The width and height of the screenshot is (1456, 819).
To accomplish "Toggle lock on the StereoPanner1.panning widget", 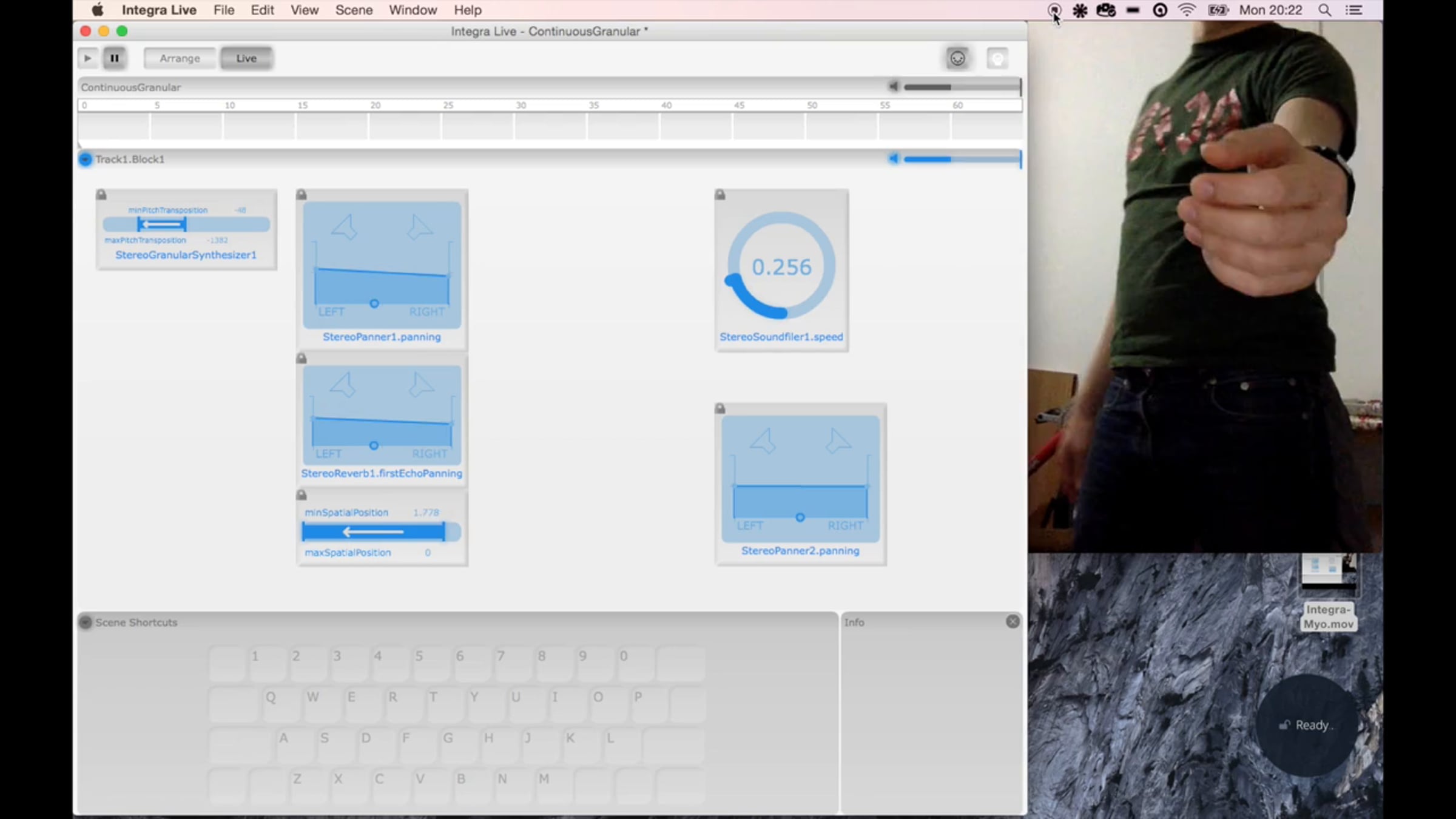I will click(x=302, y=195).
